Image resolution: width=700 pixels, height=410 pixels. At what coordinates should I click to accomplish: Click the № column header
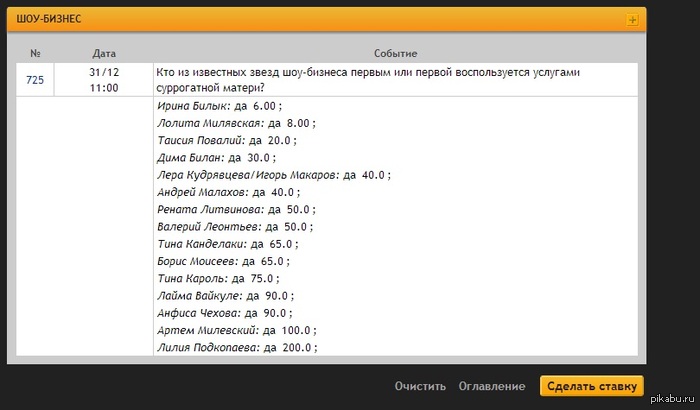[35, 53]
